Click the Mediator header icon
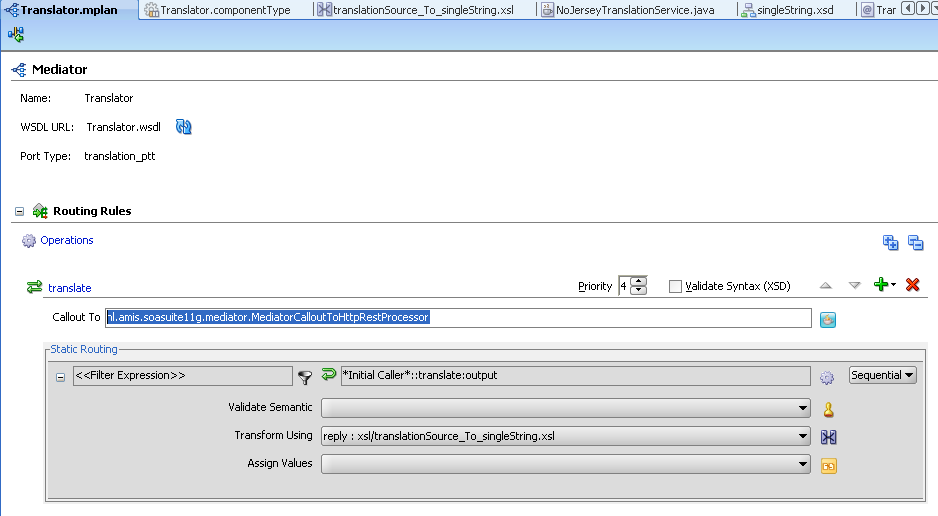The image size is (938, 516). point(19,70)
